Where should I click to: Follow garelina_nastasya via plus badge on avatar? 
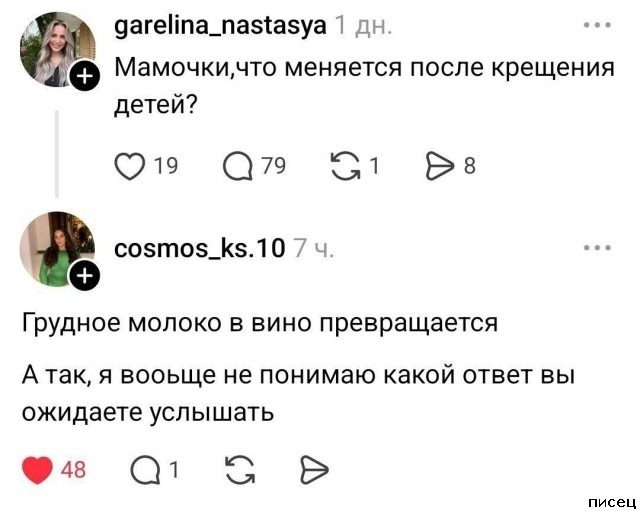(x=85, y=76)
